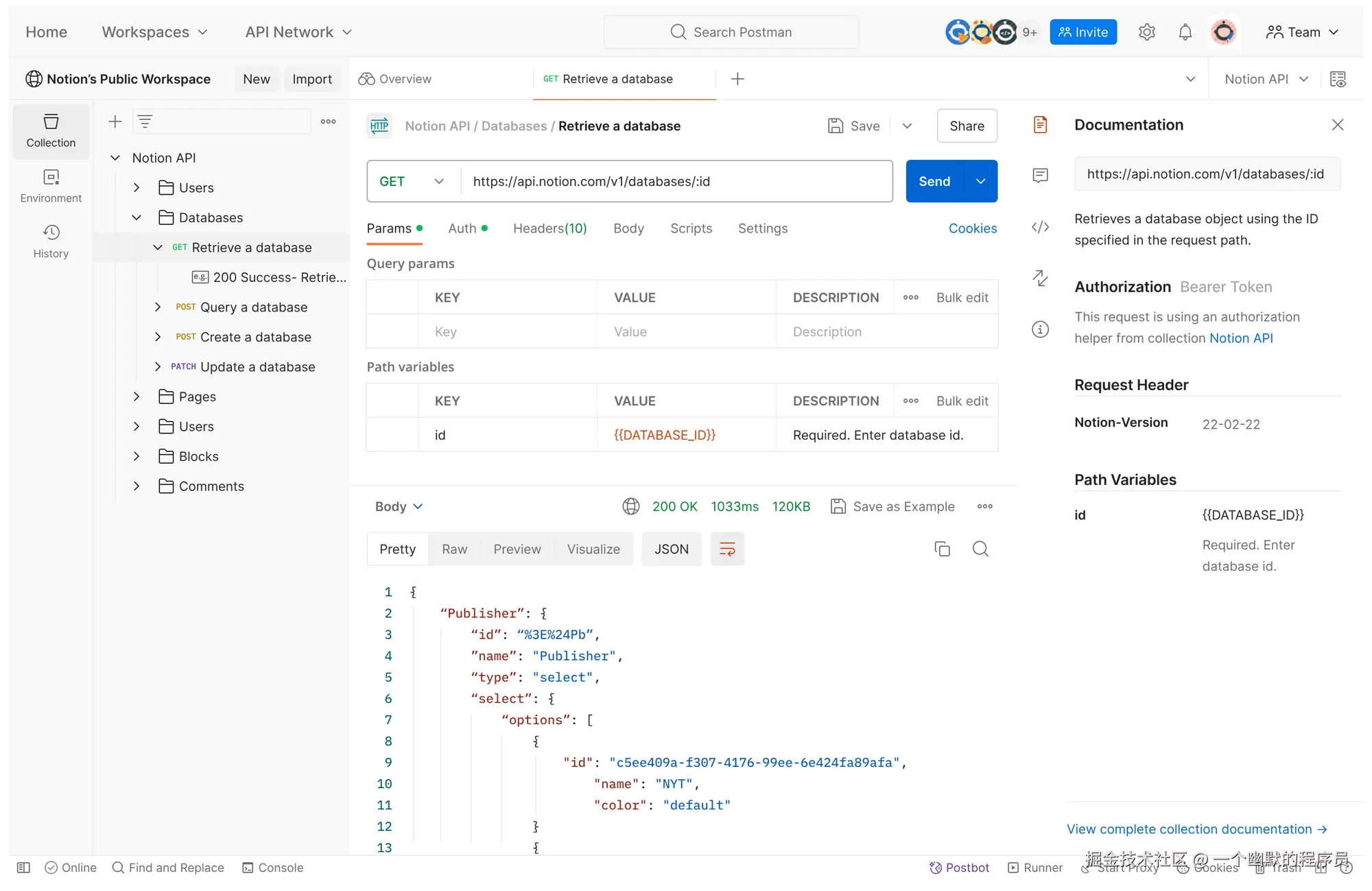Screen dimensions: 1372x891
Task: Open the History sidebar panel
Action: tap(51, 241)
